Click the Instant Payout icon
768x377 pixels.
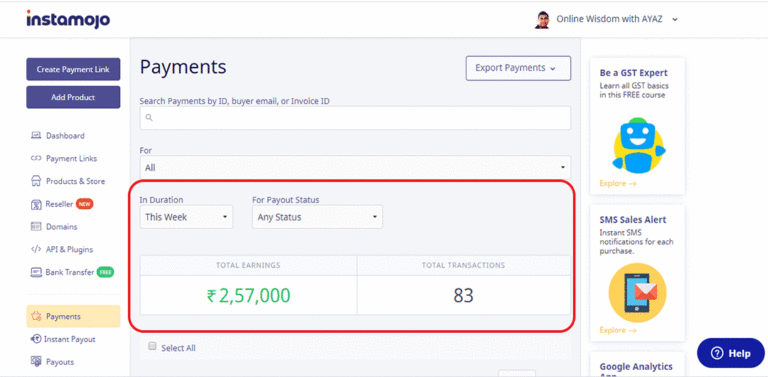[x=36, y=339]
